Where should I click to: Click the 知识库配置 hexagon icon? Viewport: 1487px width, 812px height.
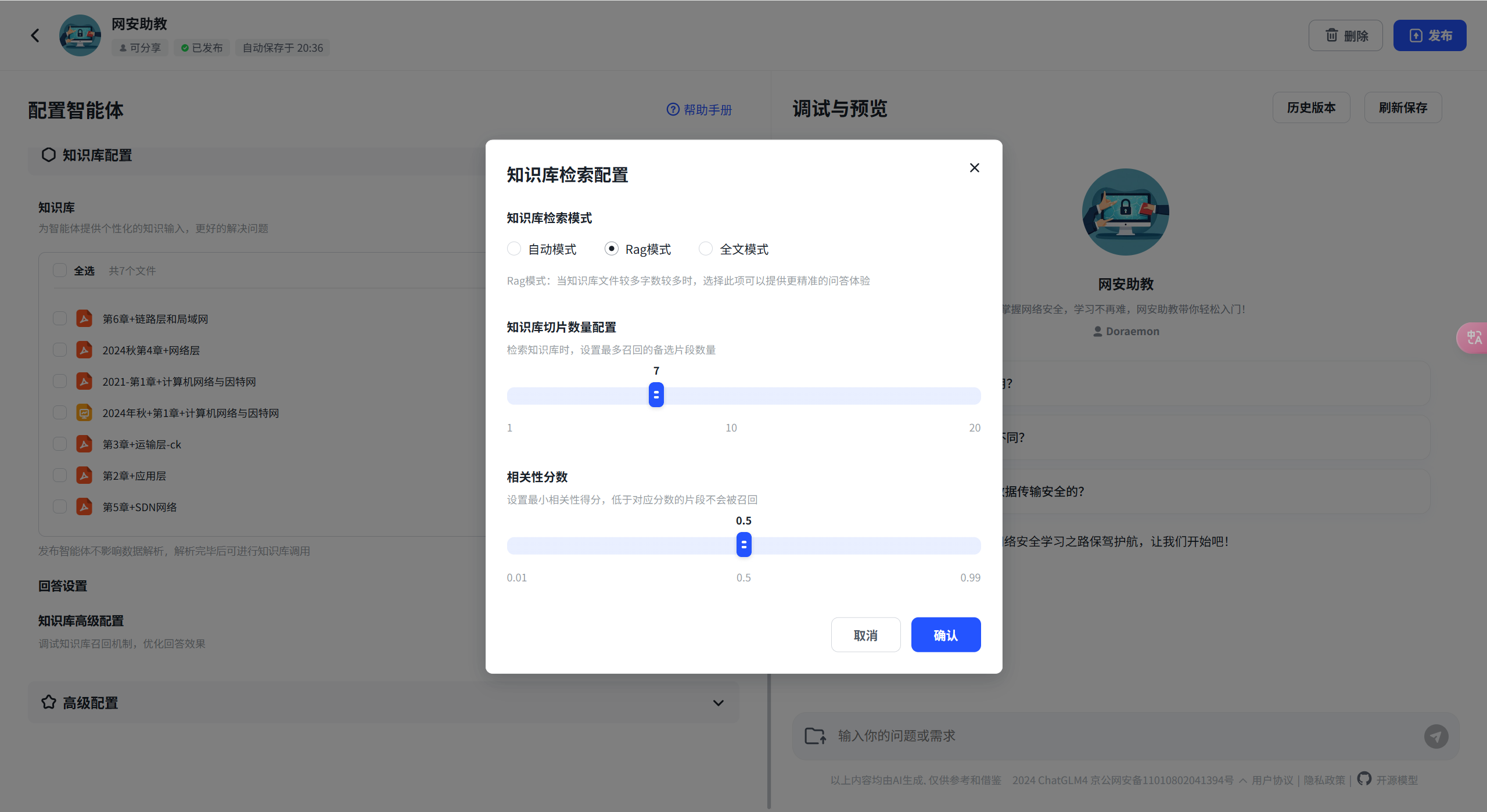click(x=49, y=155)
